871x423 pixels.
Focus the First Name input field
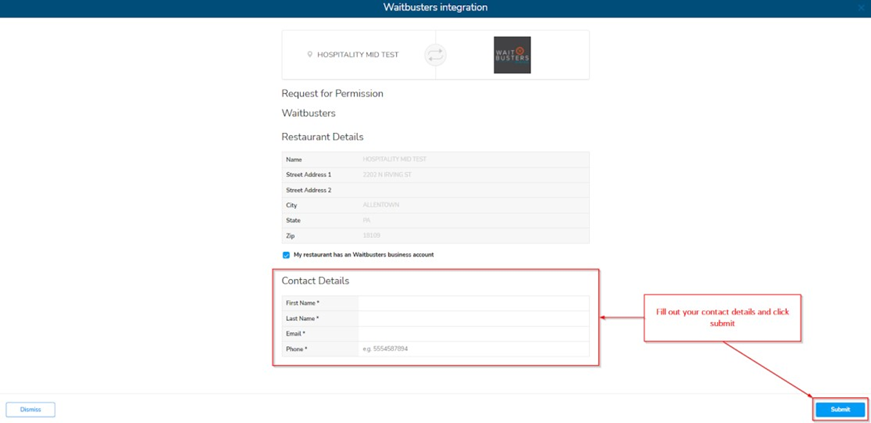pyautogui.click(x=474, y=303)
